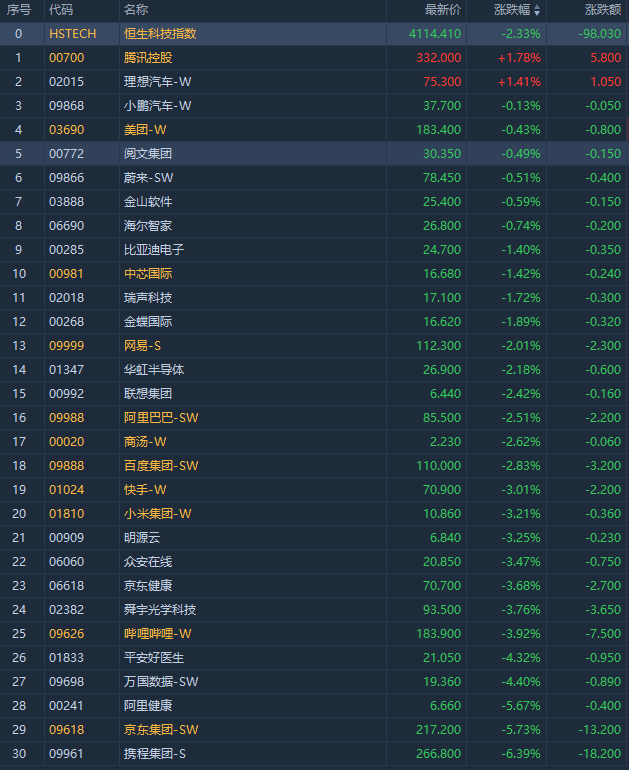The width and height of the screenshot is (629, 770).
Task: Select 百度集团-SW stock name
Action: point(161,466)
